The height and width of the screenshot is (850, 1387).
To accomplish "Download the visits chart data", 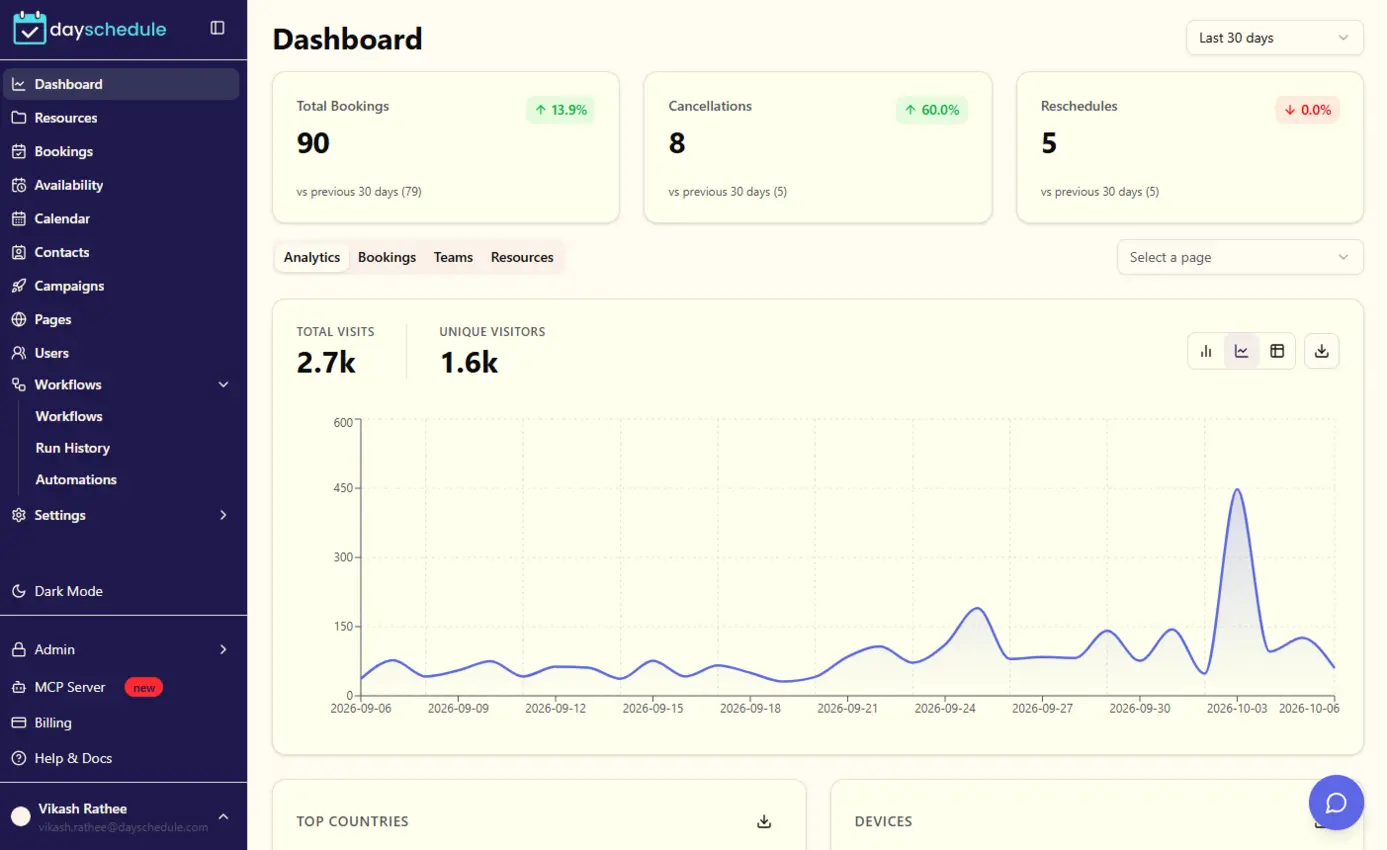I will click(1322, 351).
